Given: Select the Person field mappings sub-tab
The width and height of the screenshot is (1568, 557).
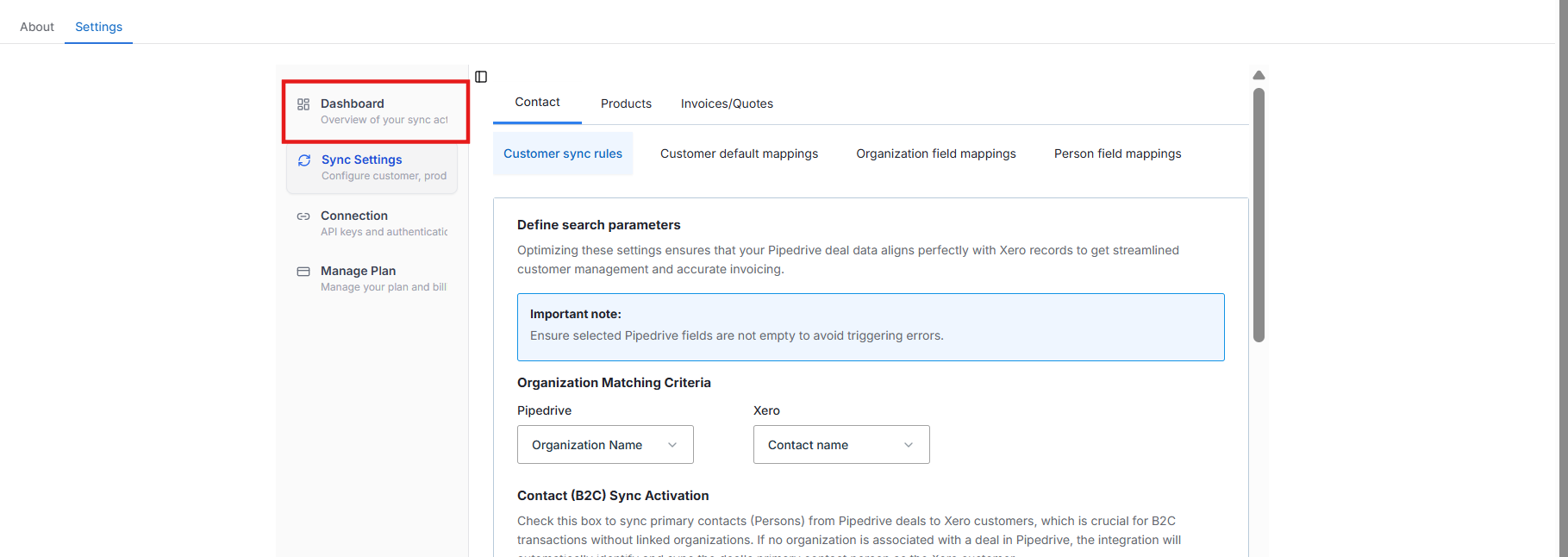Looking at the screenshot, I should tap(1117, 153).
